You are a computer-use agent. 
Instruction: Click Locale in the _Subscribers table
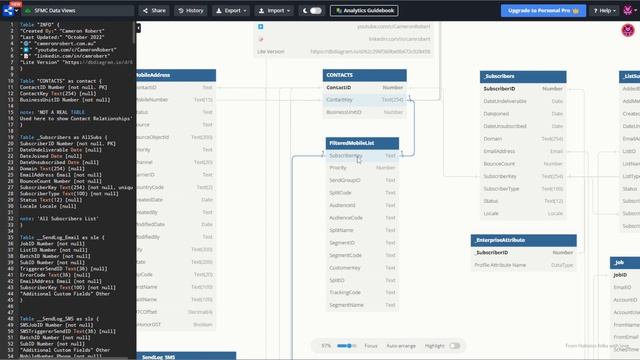(523, 213)
